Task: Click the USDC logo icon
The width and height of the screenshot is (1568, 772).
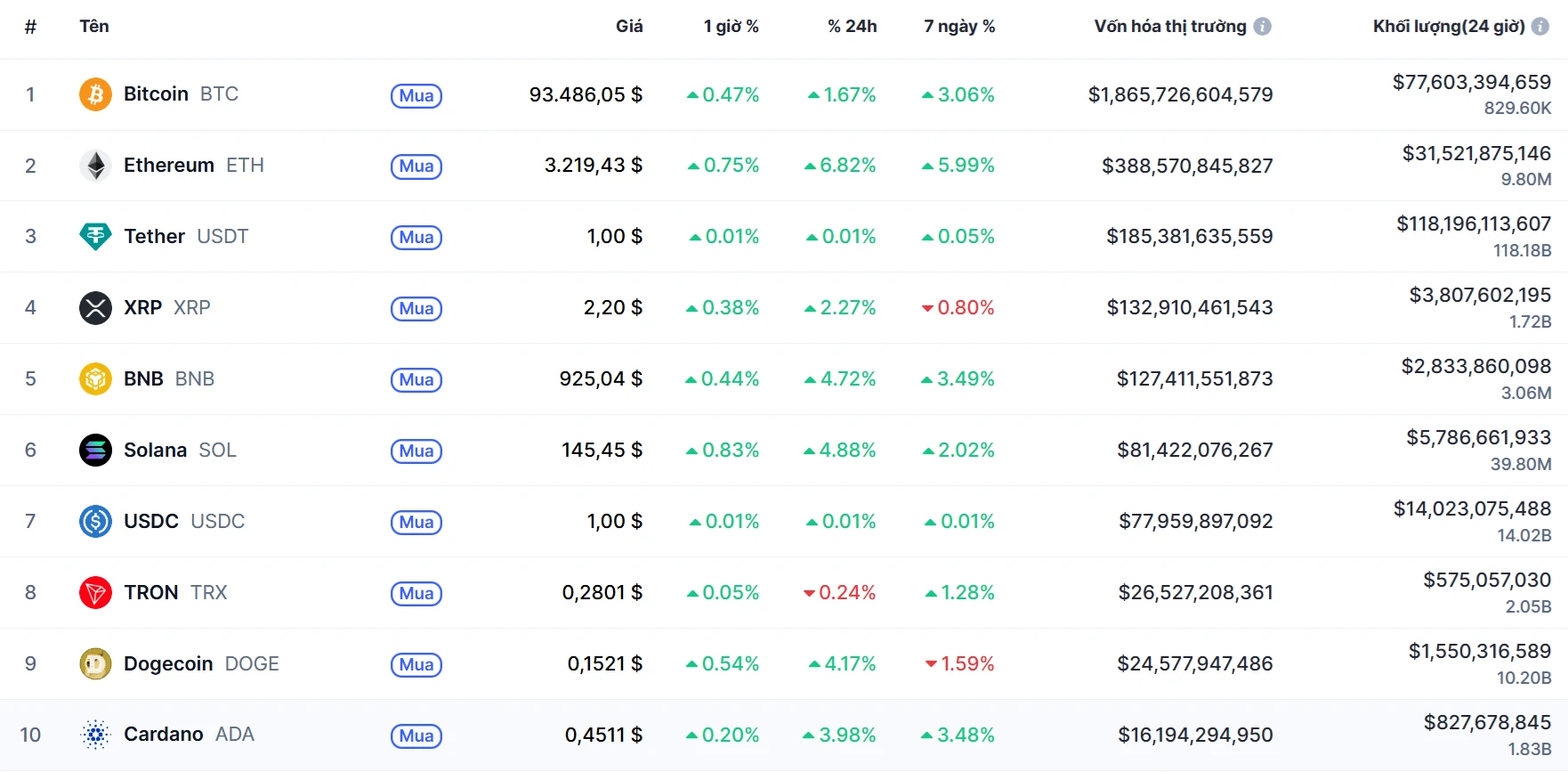Action: (95, 522)
